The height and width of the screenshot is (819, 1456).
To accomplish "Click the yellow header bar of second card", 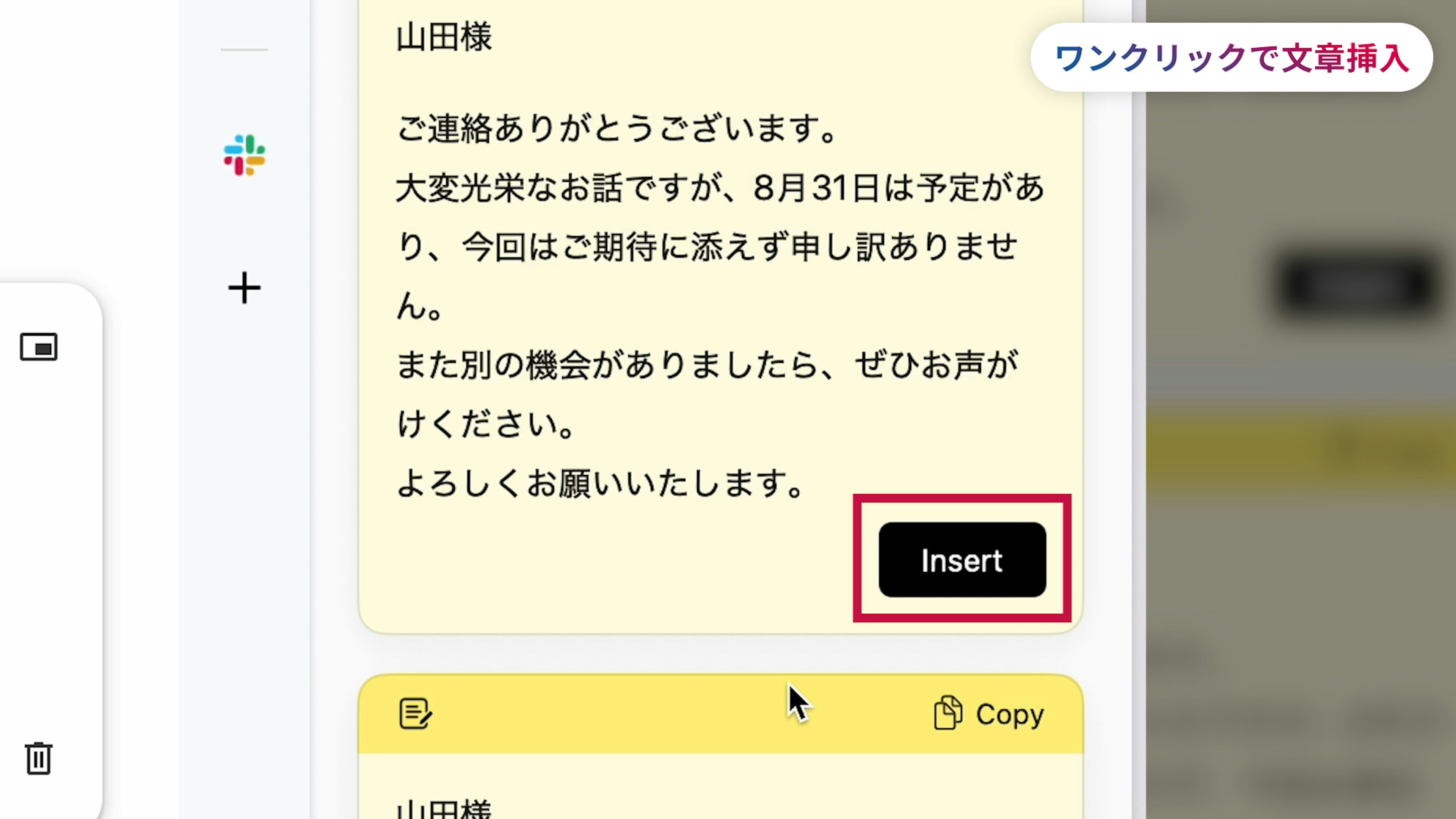I will coord(678,714).
